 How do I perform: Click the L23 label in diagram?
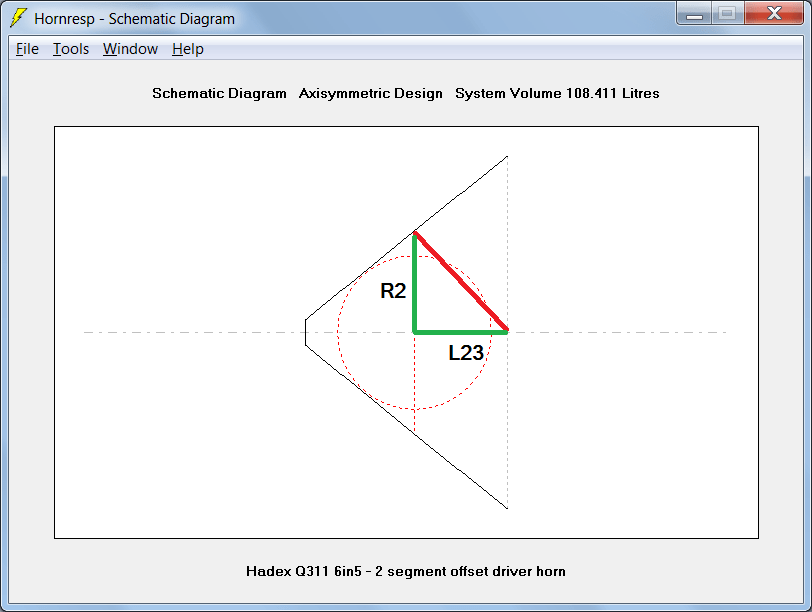click(x=466, y=353)
